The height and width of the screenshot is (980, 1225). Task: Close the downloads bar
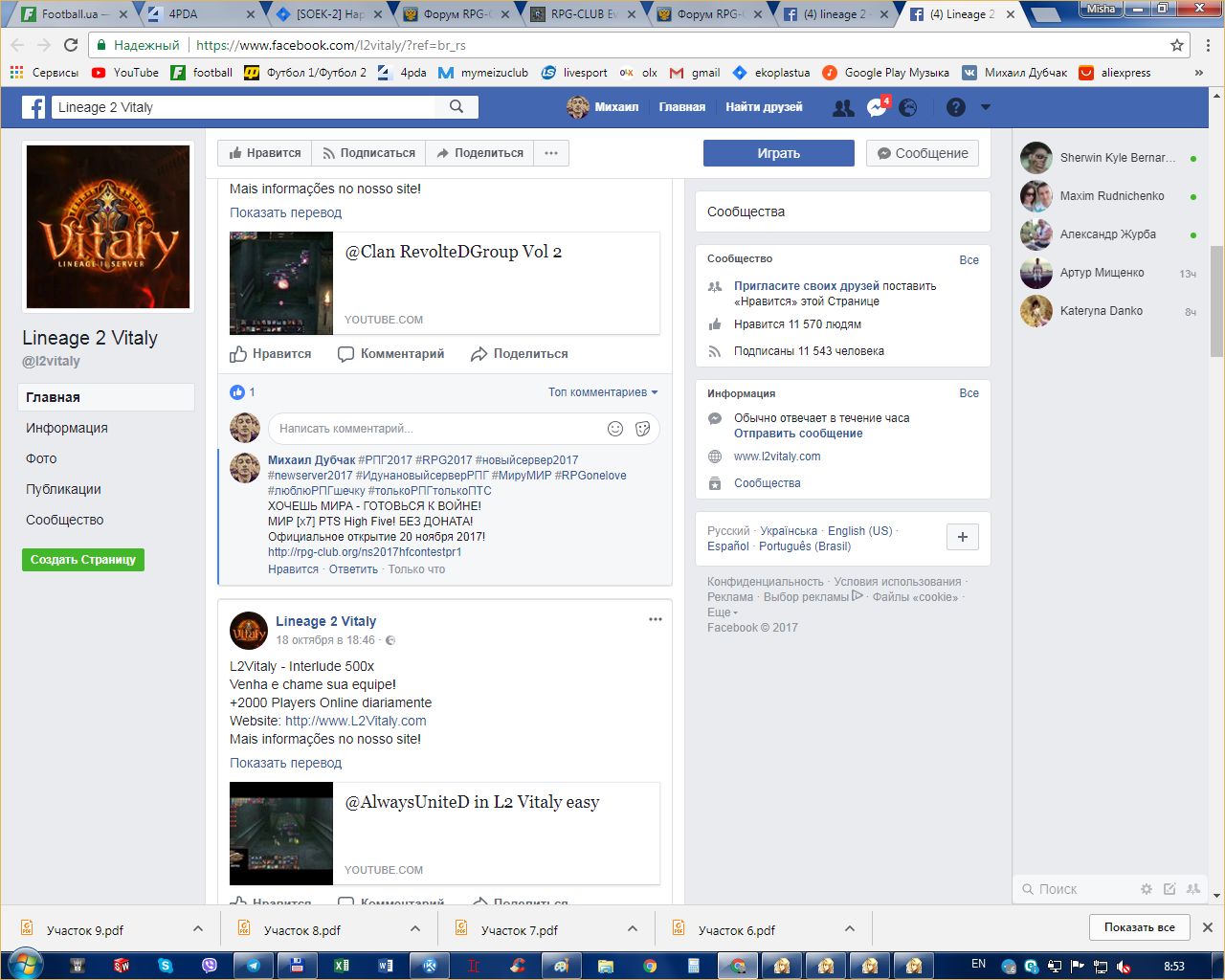(x=1208, y=927)
